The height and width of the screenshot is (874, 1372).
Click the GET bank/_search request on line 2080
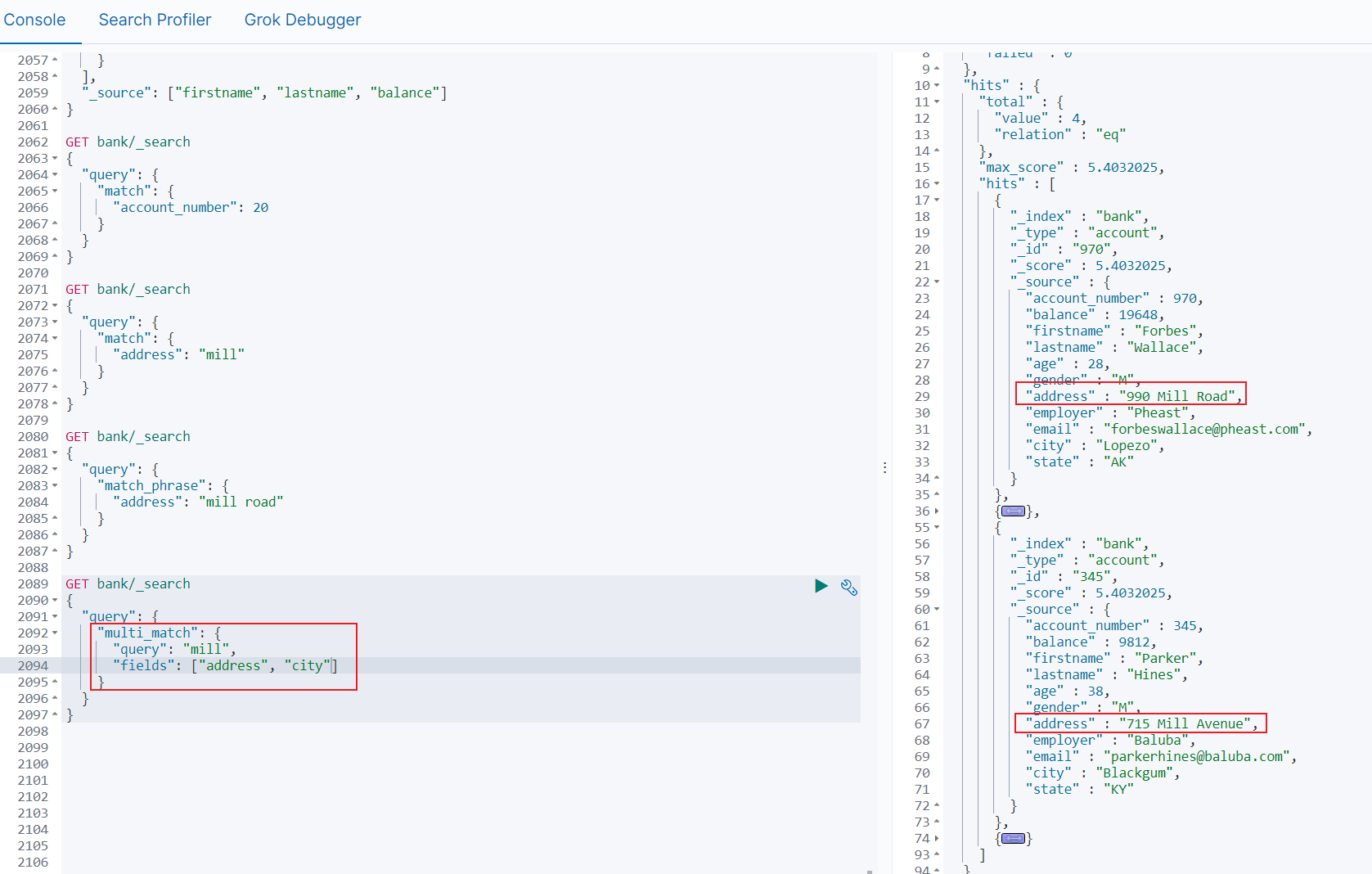(128, 436)
